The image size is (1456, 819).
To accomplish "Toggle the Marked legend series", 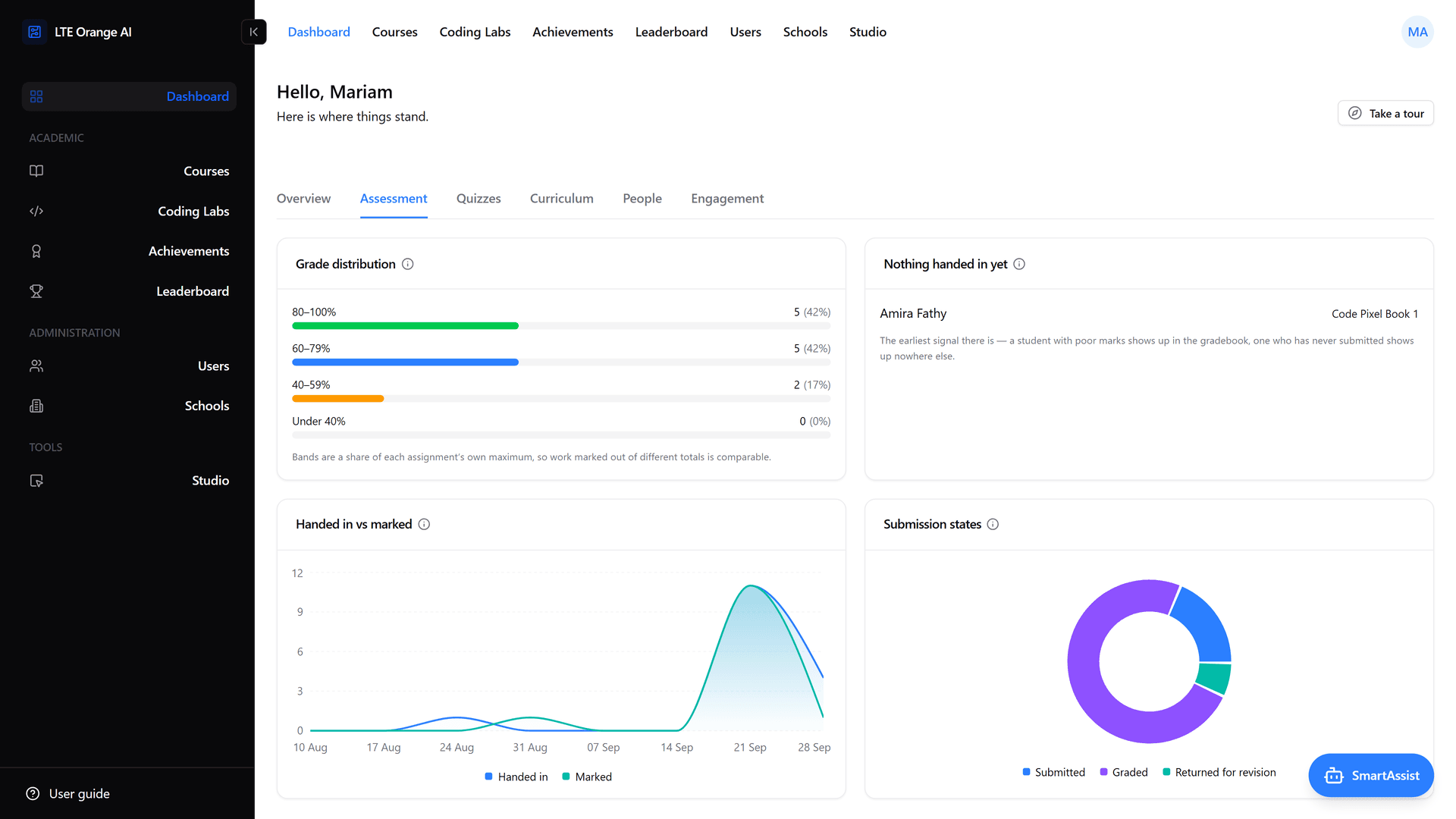I will point(587,777).
